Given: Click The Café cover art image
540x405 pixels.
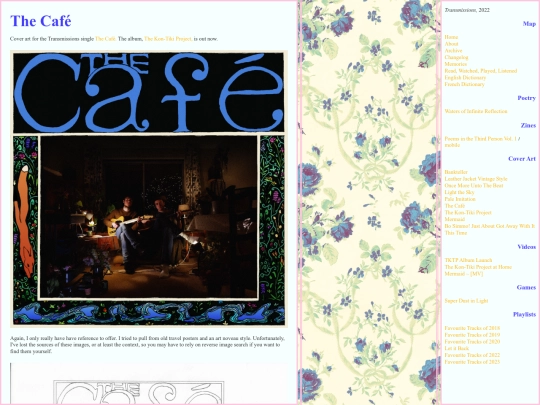Looking at the screenshot, I should [149, 189].
